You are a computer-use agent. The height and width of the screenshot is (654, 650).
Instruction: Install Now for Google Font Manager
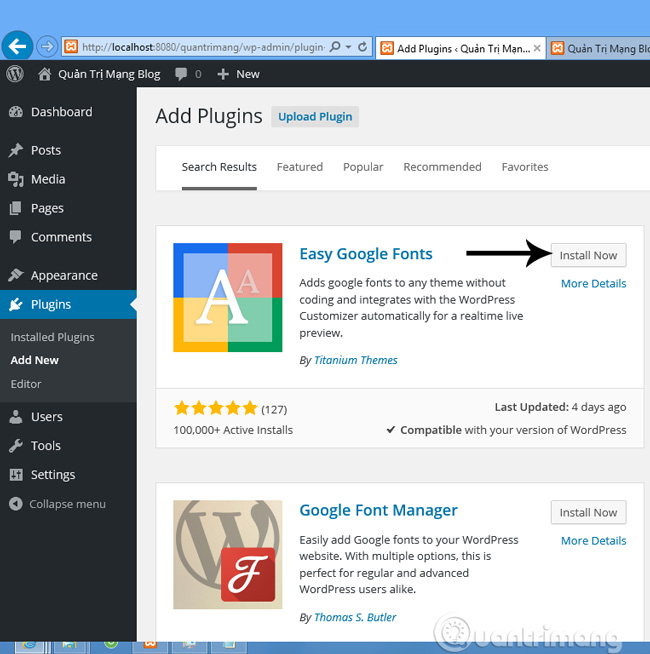[x=588, y=512]
